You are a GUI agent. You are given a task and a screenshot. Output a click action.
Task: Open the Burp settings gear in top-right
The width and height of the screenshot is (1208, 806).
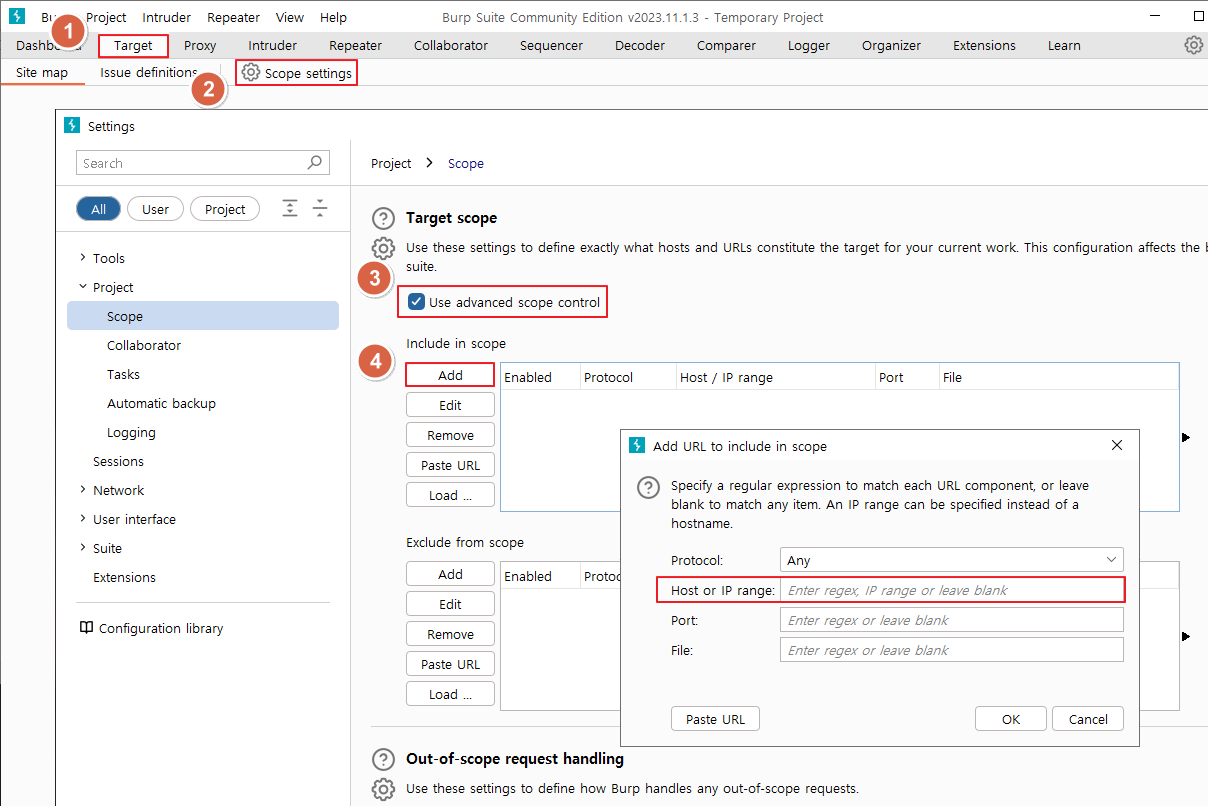pyautogui.click(x=1193, y=45)
